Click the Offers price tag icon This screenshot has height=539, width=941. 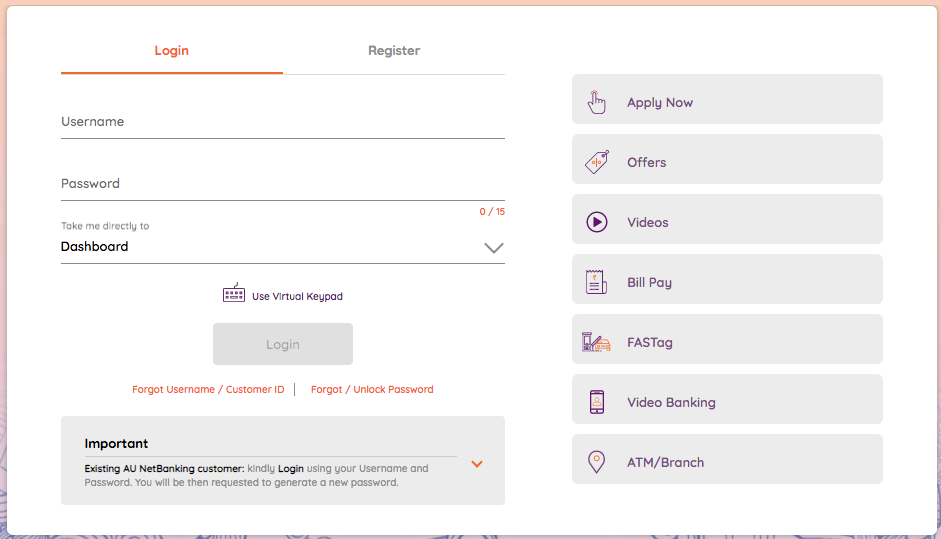point(596,162)
